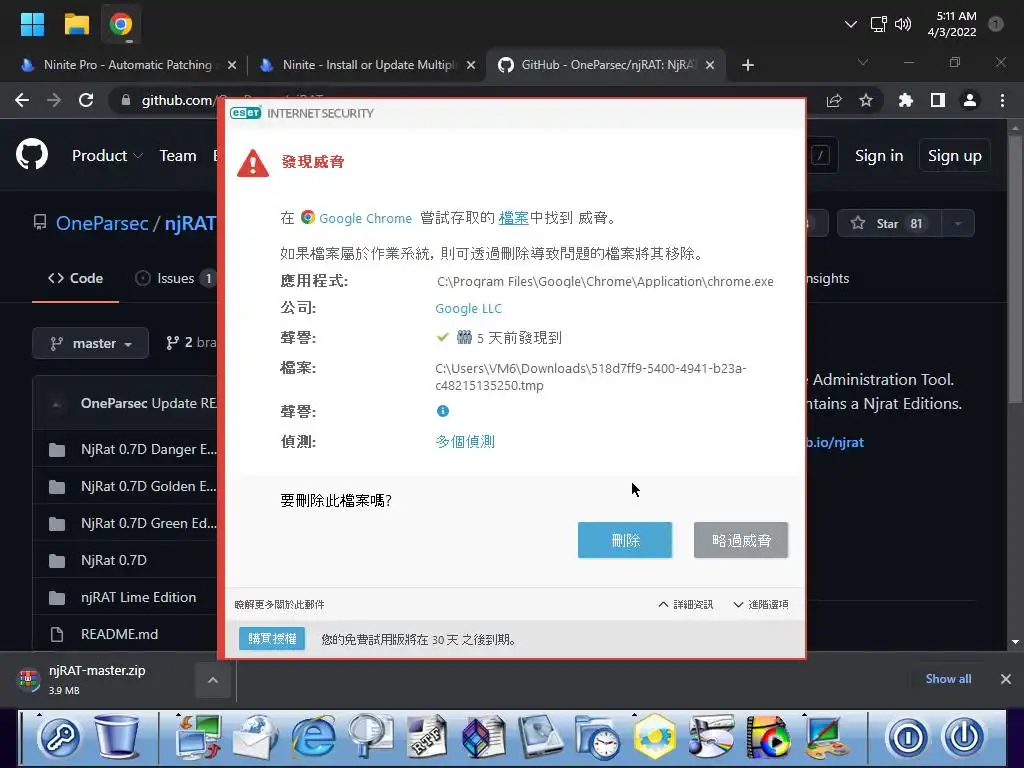Collapse the 詳細資訊 details section
1024x768 pixels.
pyautogui.click(x=686, y=605)
